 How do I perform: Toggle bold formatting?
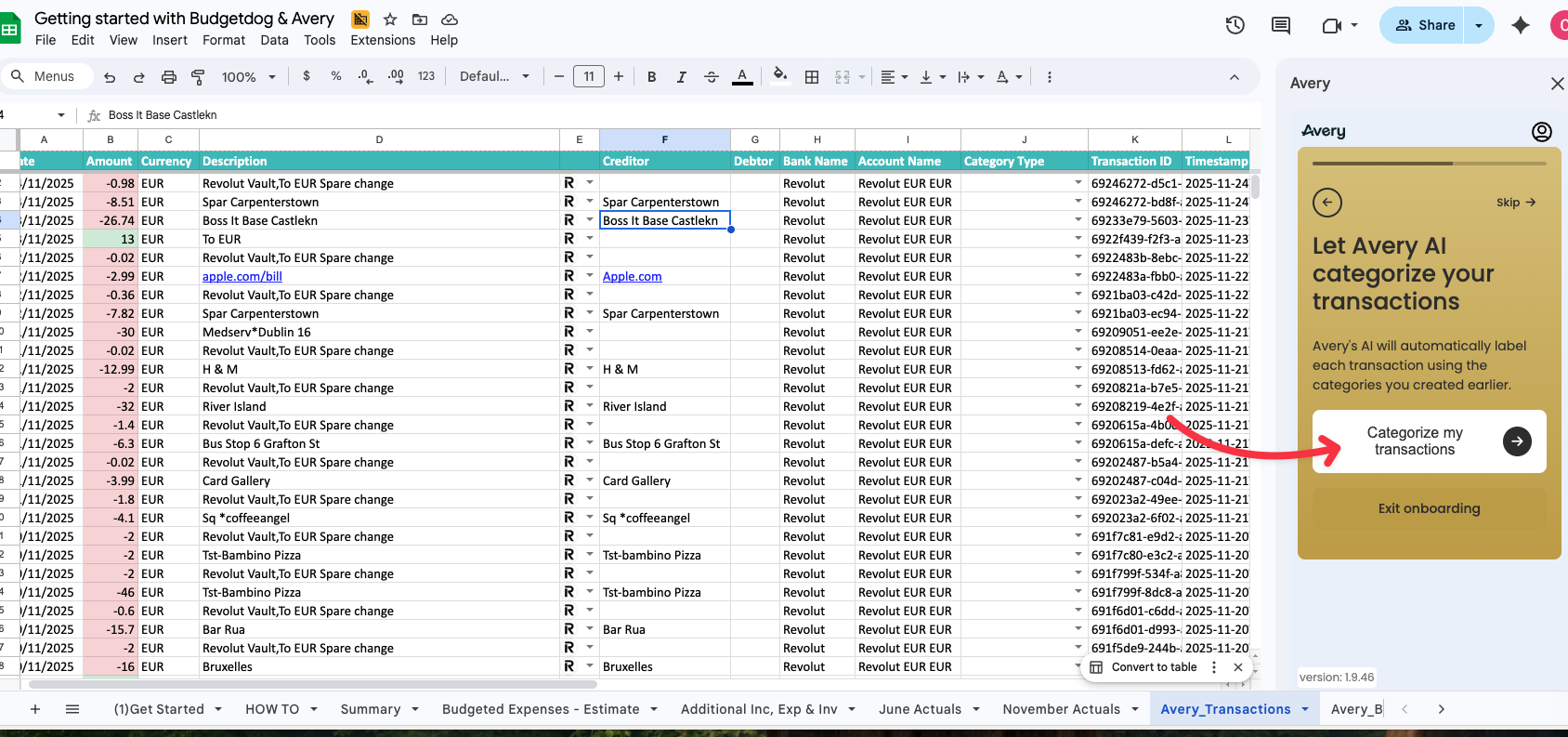click(x=651, y=77)
